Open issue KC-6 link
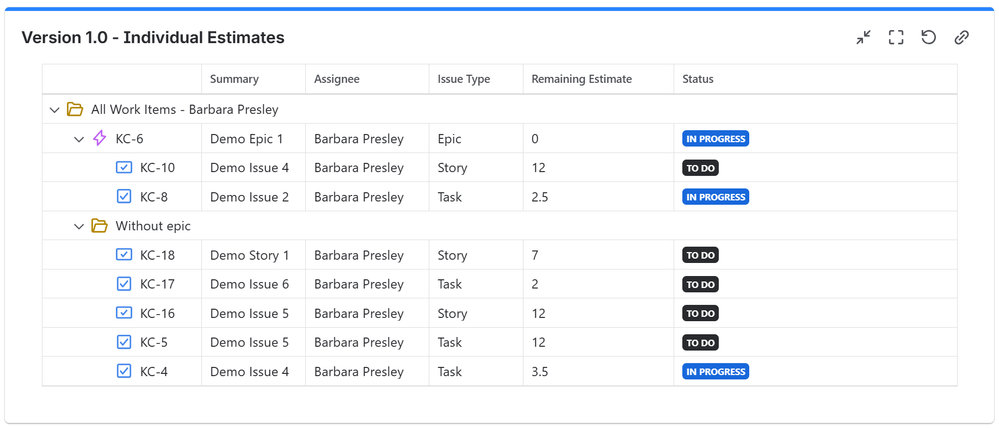The image size is (999, 428). [129, 139]
